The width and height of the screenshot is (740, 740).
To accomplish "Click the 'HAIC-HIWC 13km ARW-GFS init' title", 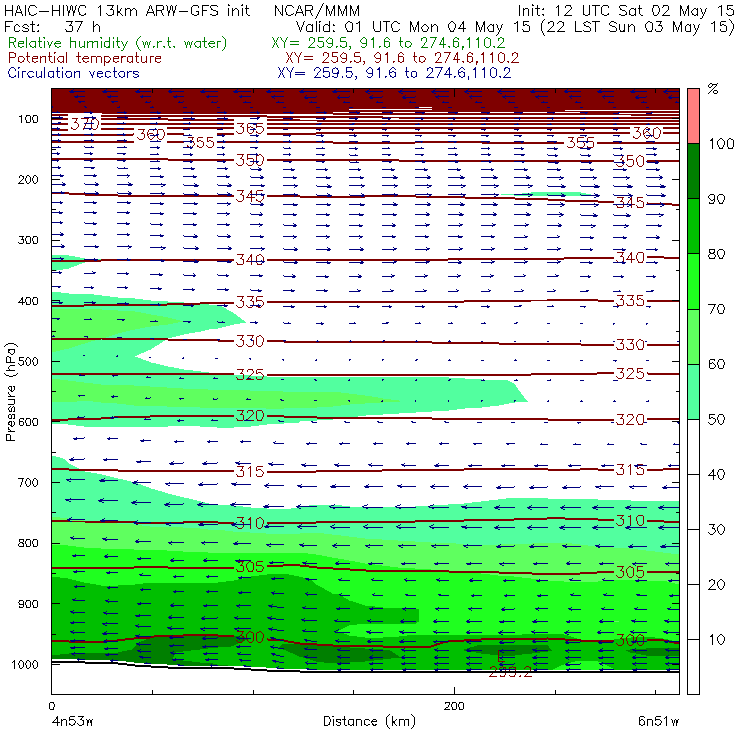I will pos(126,10).
